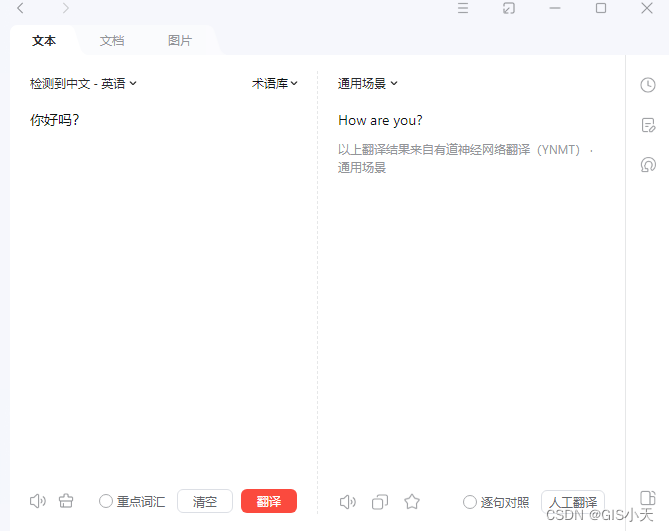Open the notes edit icon in sidebar
Screen dimensions: 669x531
point(648,125)
